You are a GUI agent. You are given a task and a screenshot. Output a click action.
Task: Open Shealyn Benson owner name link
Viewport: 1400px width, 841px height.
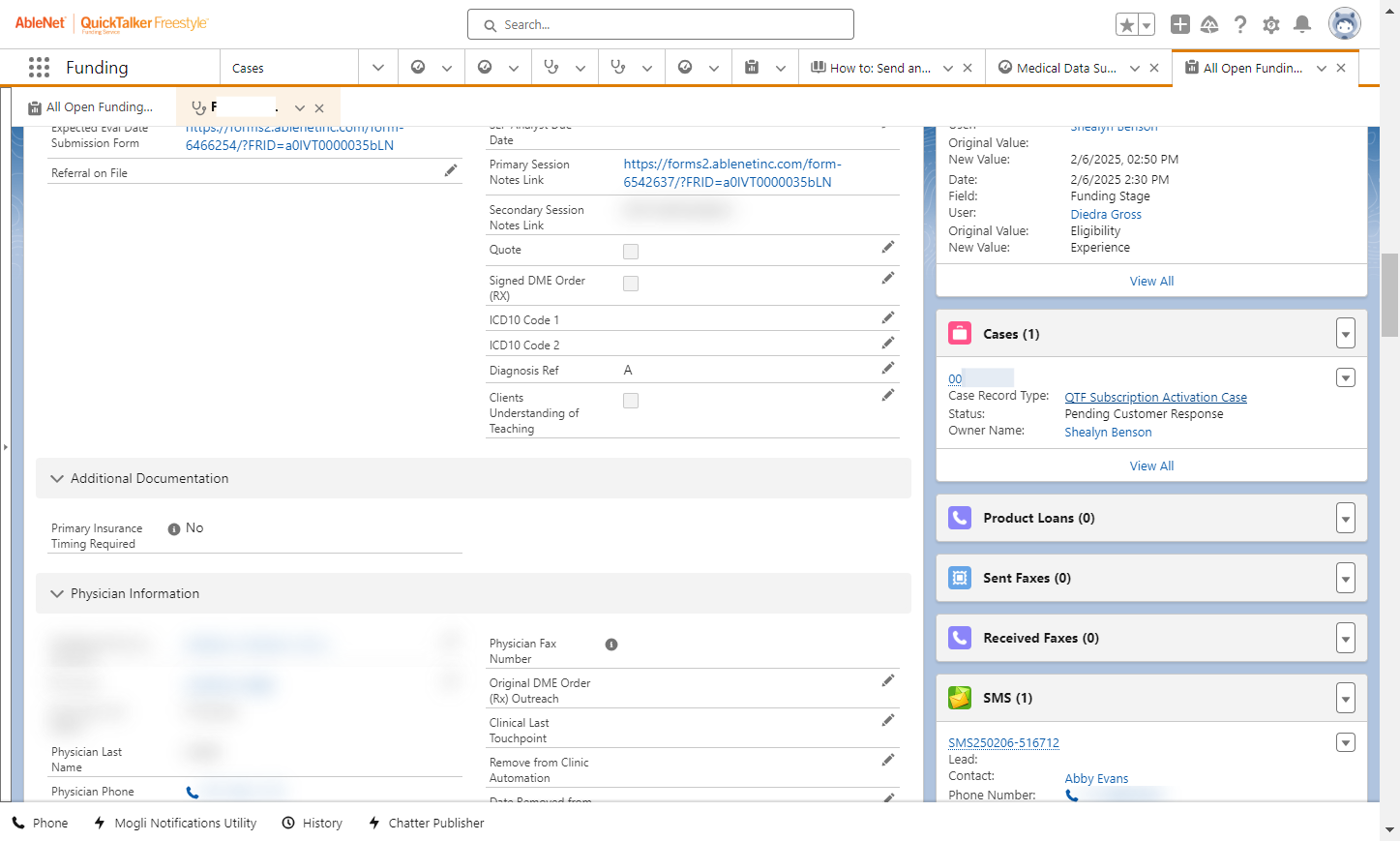click(x=1108, y=433)
